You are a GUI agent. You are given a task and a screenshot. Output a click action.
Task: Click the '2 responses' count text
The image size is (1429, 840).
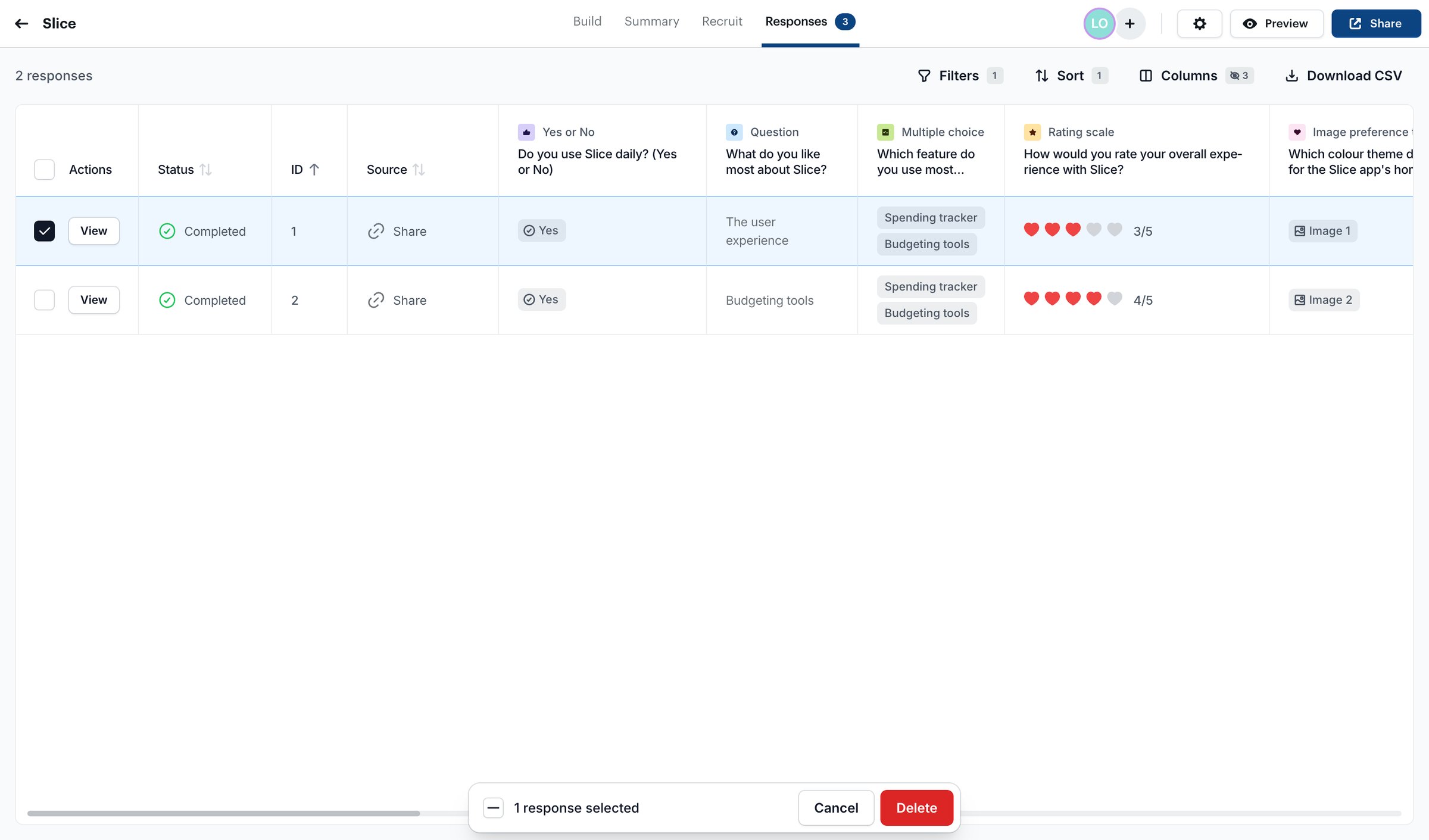tap(54, 76)
